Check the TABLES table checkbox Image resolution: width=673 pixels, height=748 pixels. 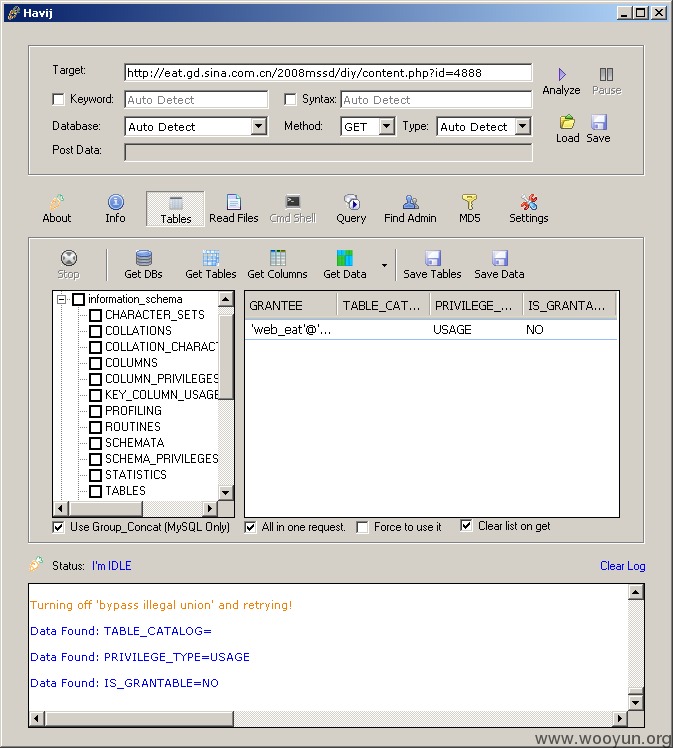pos(95,491)
